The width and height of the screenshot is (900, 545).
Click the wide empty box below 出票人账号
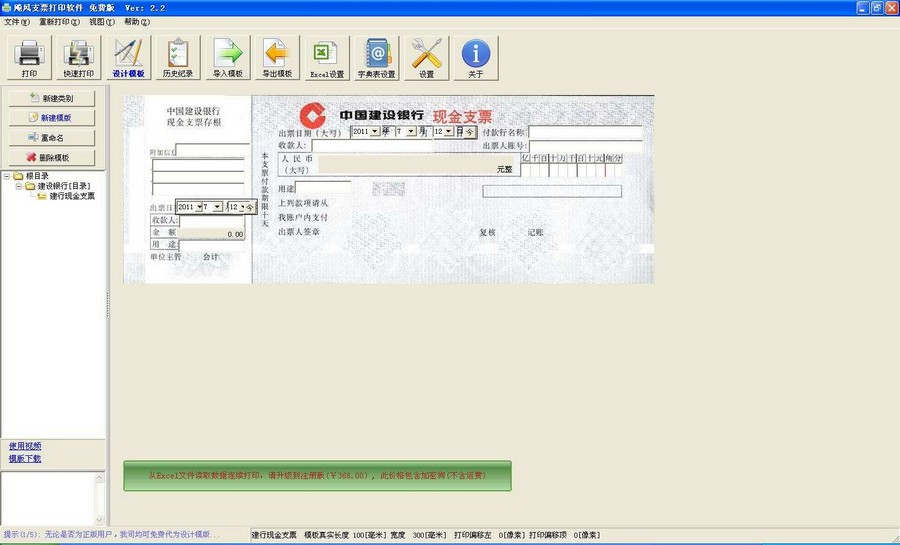pyautogui.click(x=552, y=191)
